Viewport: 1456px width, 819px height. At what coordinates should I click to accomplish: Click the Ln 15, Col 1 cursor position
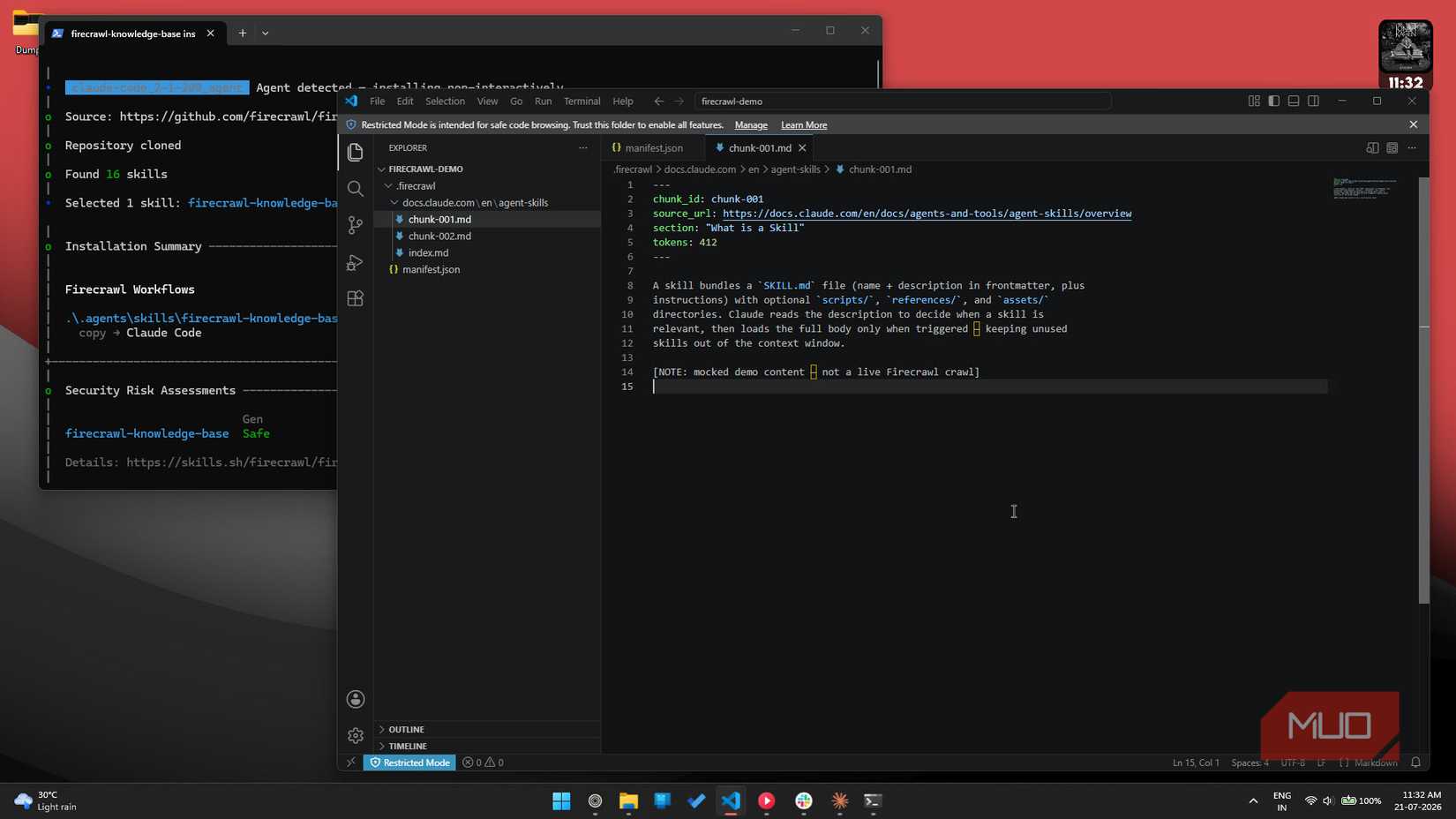point(1196,763)
